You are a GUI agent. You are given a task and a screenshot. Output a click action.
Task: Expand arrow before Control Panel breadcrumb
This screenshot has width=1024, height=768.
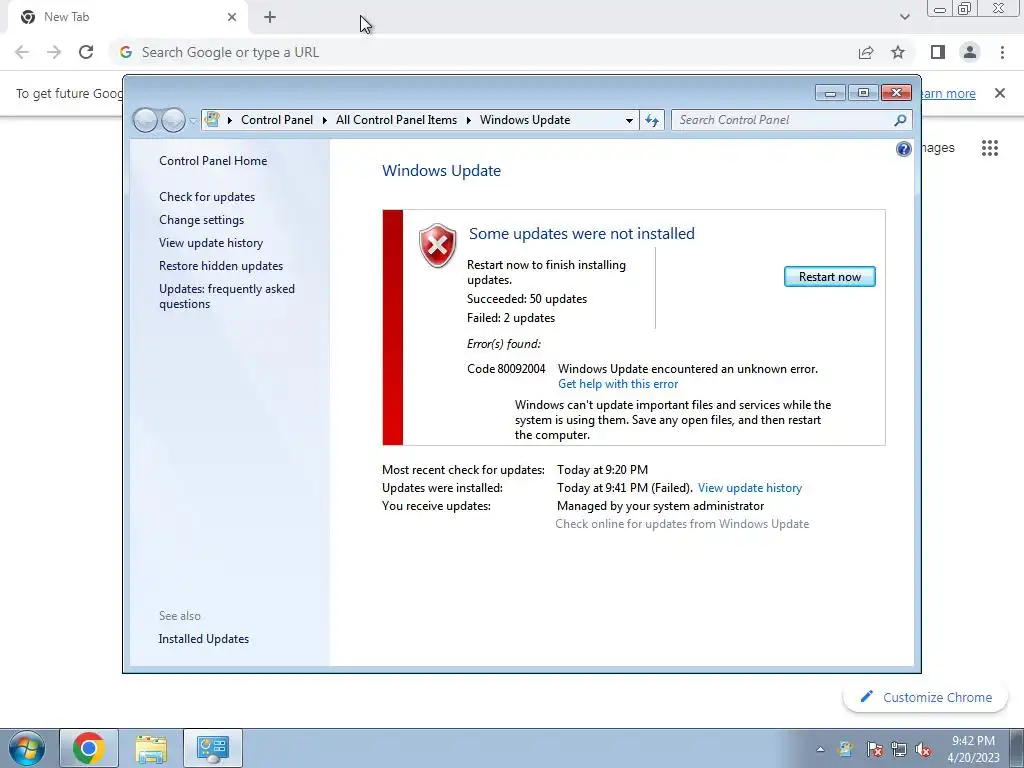click(x=230, y=120)
